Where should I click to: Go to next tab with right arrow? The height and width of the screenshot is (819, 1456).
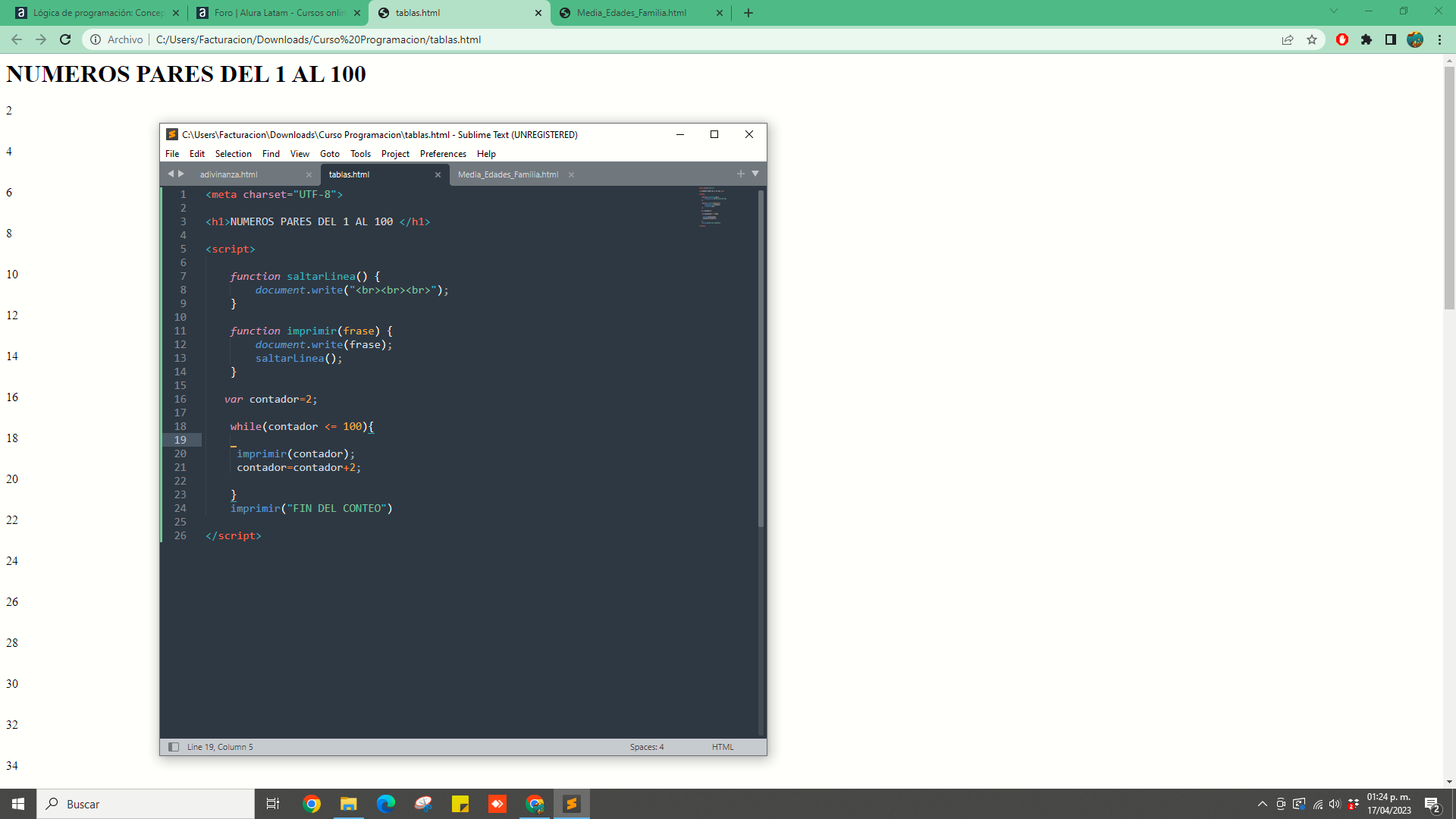pyautogui.click(x=181, y=174)
